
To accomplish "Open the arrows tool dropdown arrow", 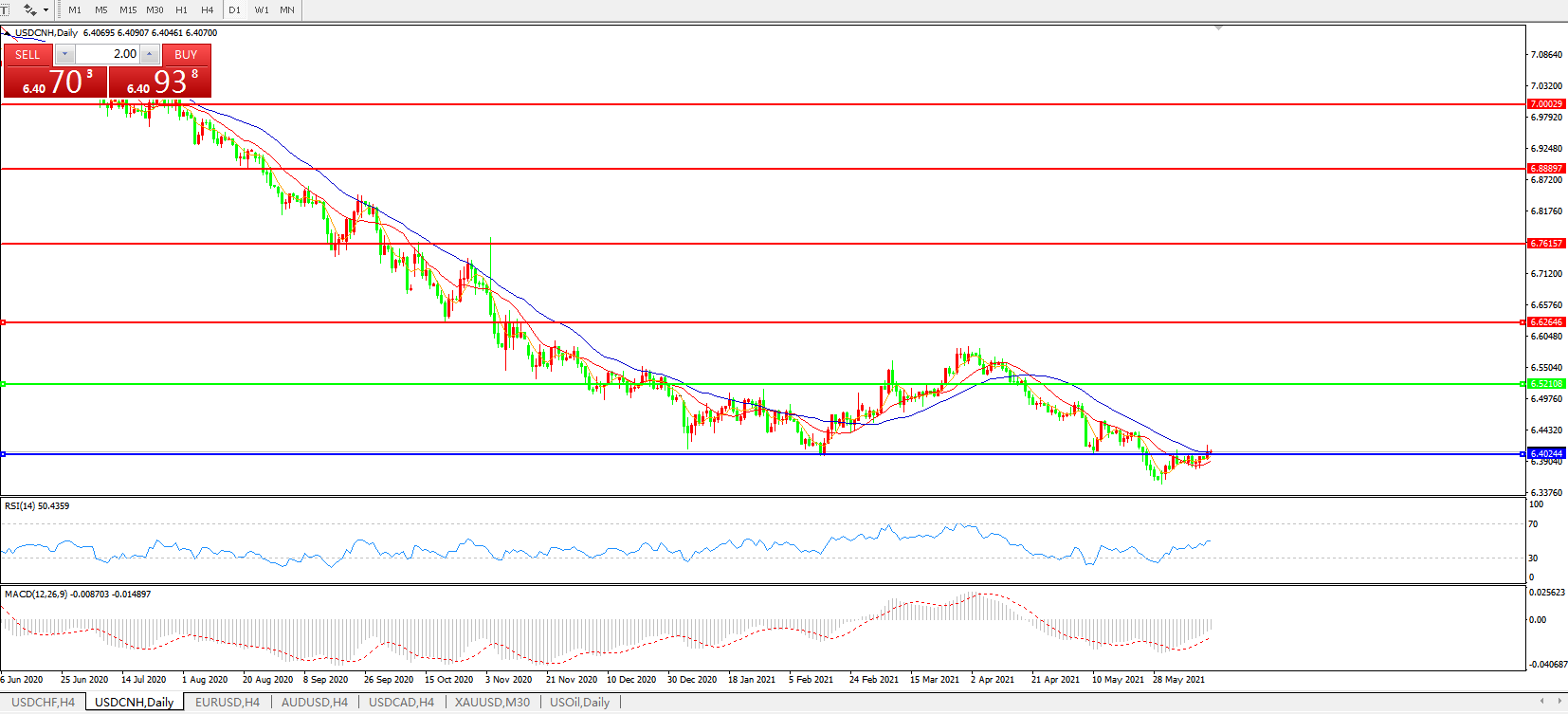I will pos(46,9).
